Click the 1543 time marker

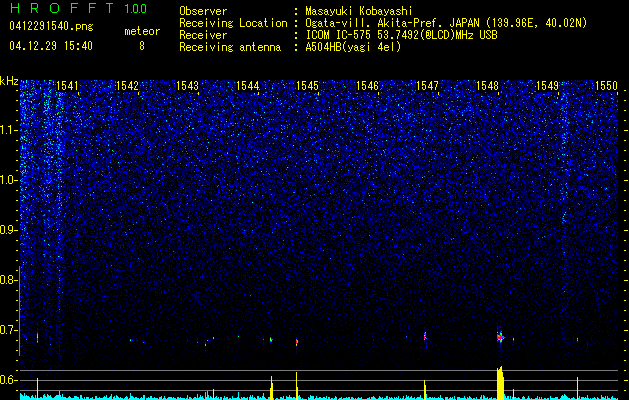pos(187,85)
